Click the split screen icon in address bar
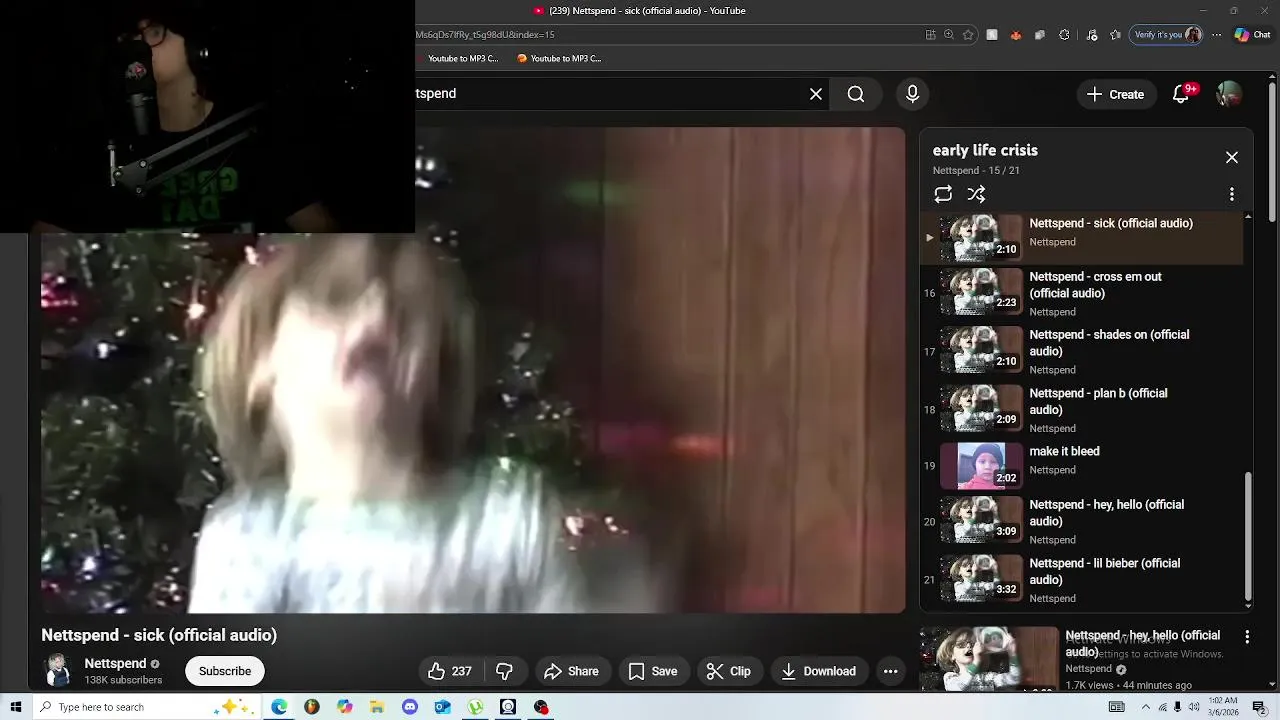Screen dimensions: 1280x720 tap(931, 34)
